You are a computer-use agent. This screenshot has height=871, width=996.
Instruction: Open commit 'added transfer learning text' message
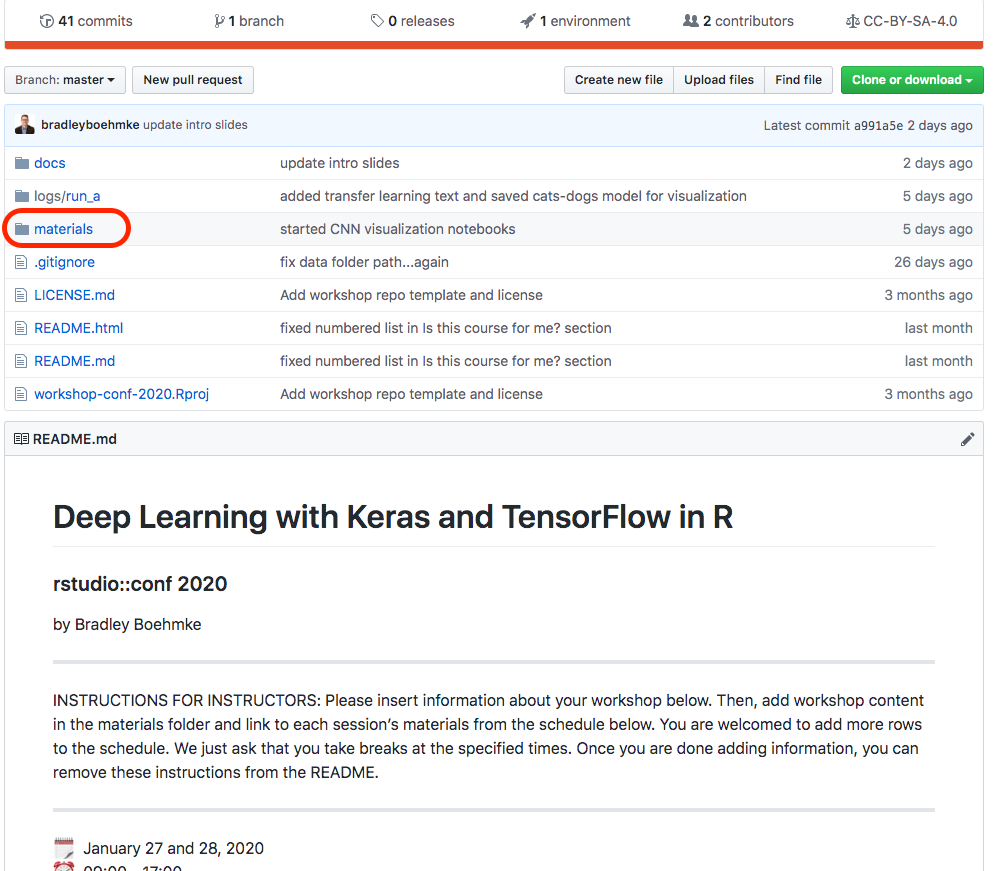coord(513,196)
